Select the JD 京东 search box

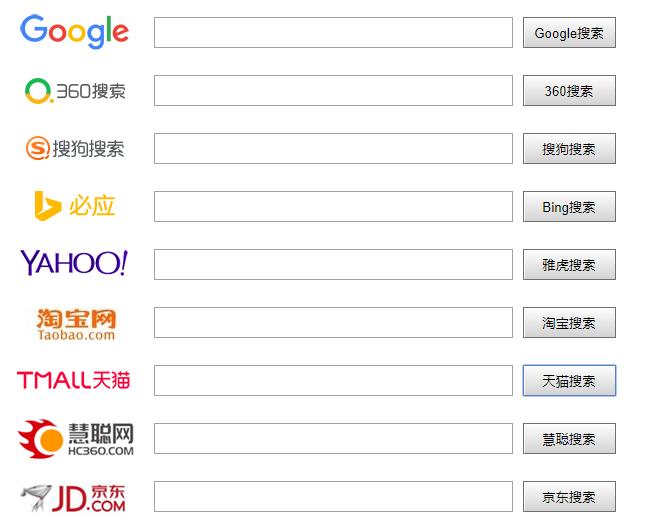(x=333, y=496)
